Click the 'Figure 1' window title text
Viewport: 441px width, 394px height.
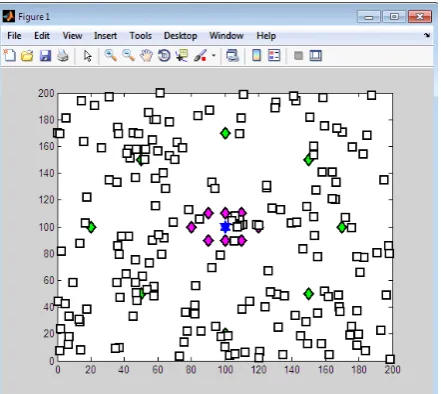(34, 17)
